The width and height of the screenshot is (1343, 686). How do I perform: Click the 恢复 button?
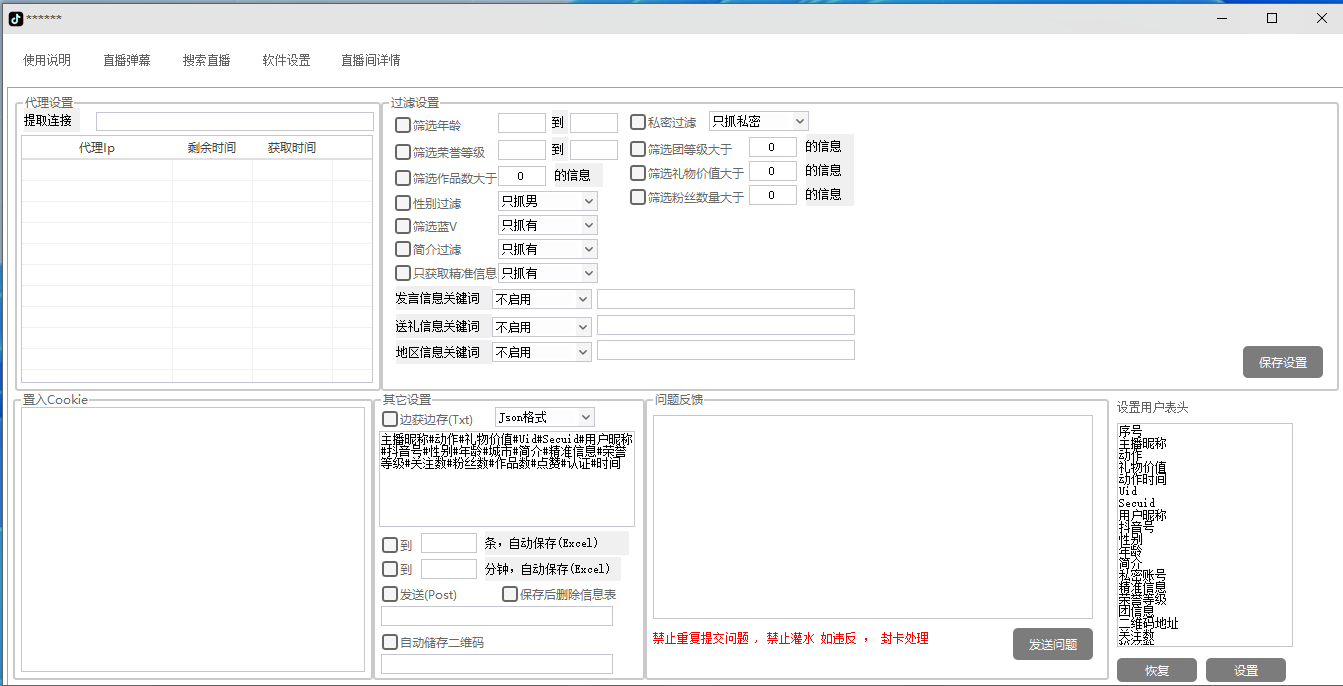[x=1156, y=670]
